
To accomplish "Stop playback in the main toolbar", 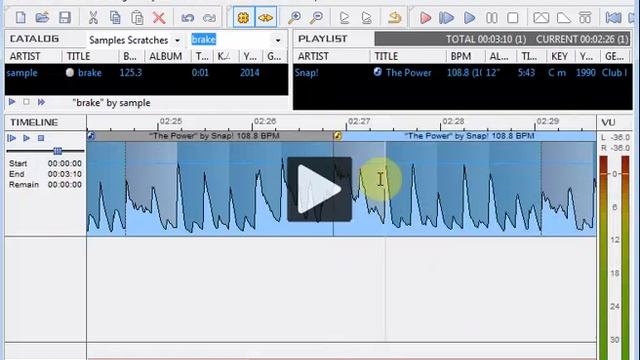I will [x=513, y=18].
